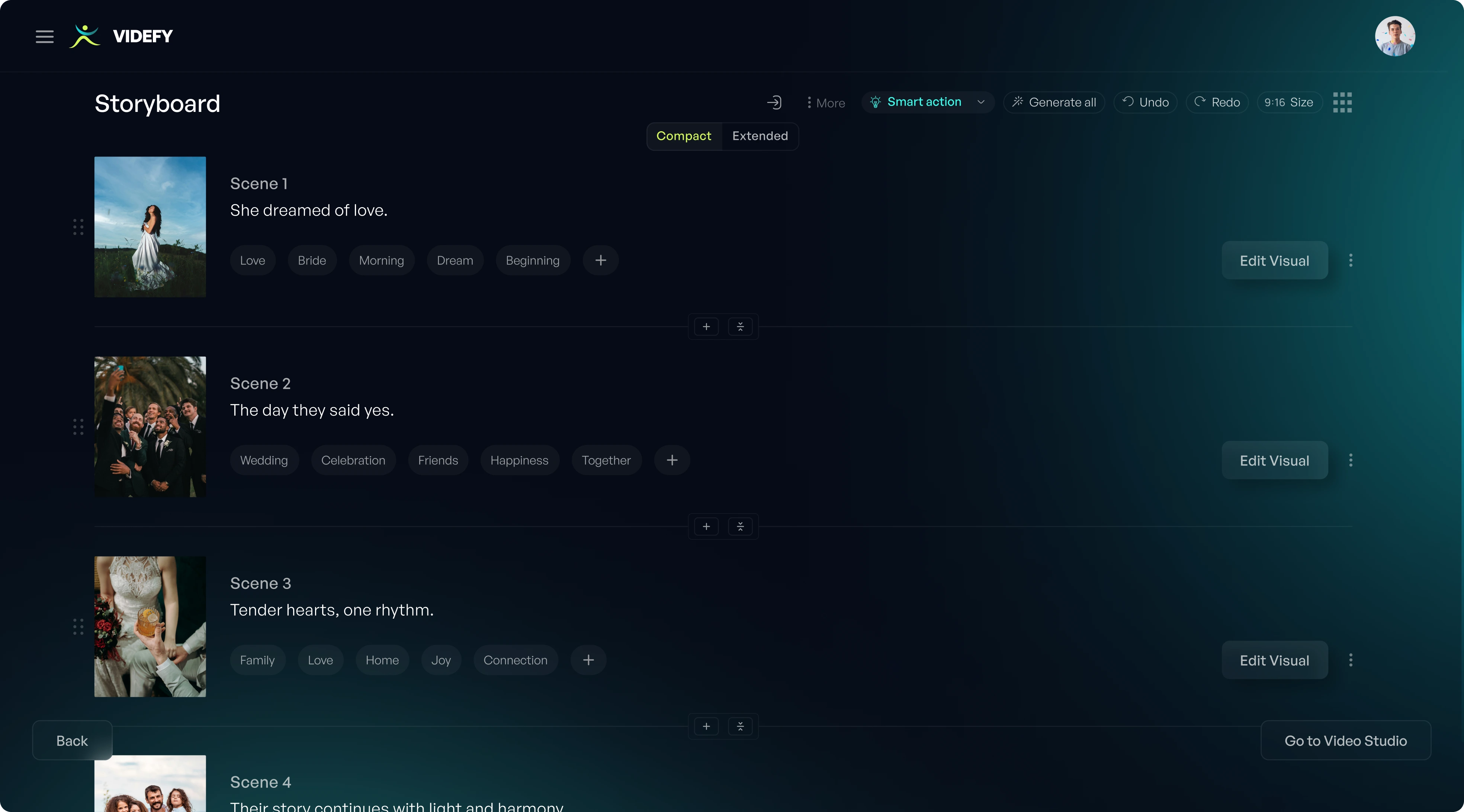Click the Undo button
1464x812 pixels.
1145,102
